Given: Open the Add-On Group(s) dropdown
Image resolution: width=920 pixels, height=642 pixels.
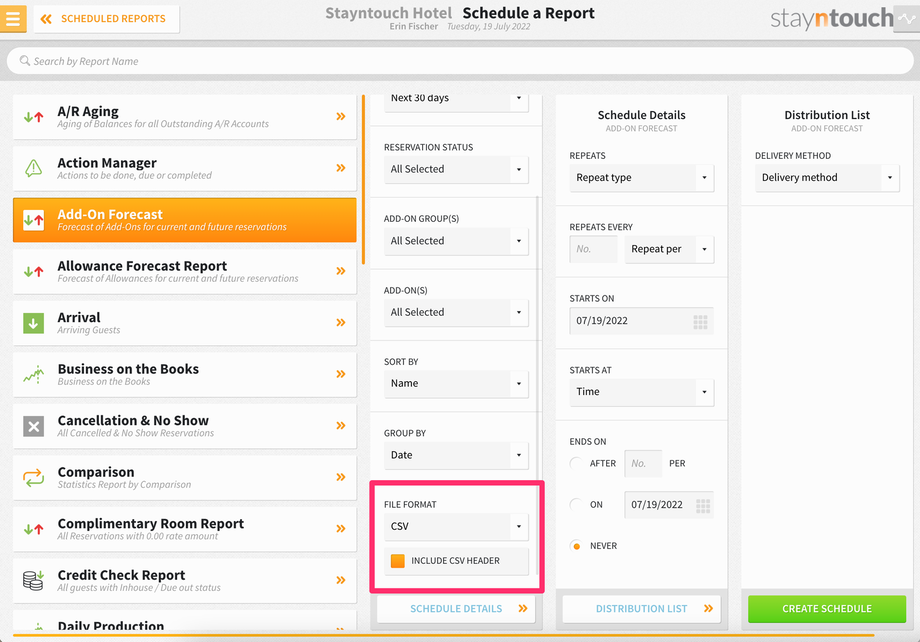Looking at the screenshot, I should 456,241.
